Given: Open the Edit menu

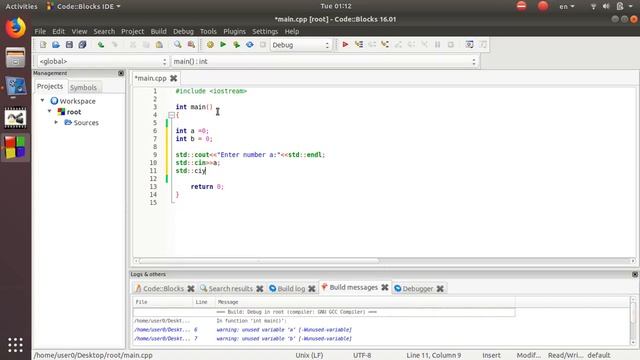Looking at the screenshot, I should point(58,31).
